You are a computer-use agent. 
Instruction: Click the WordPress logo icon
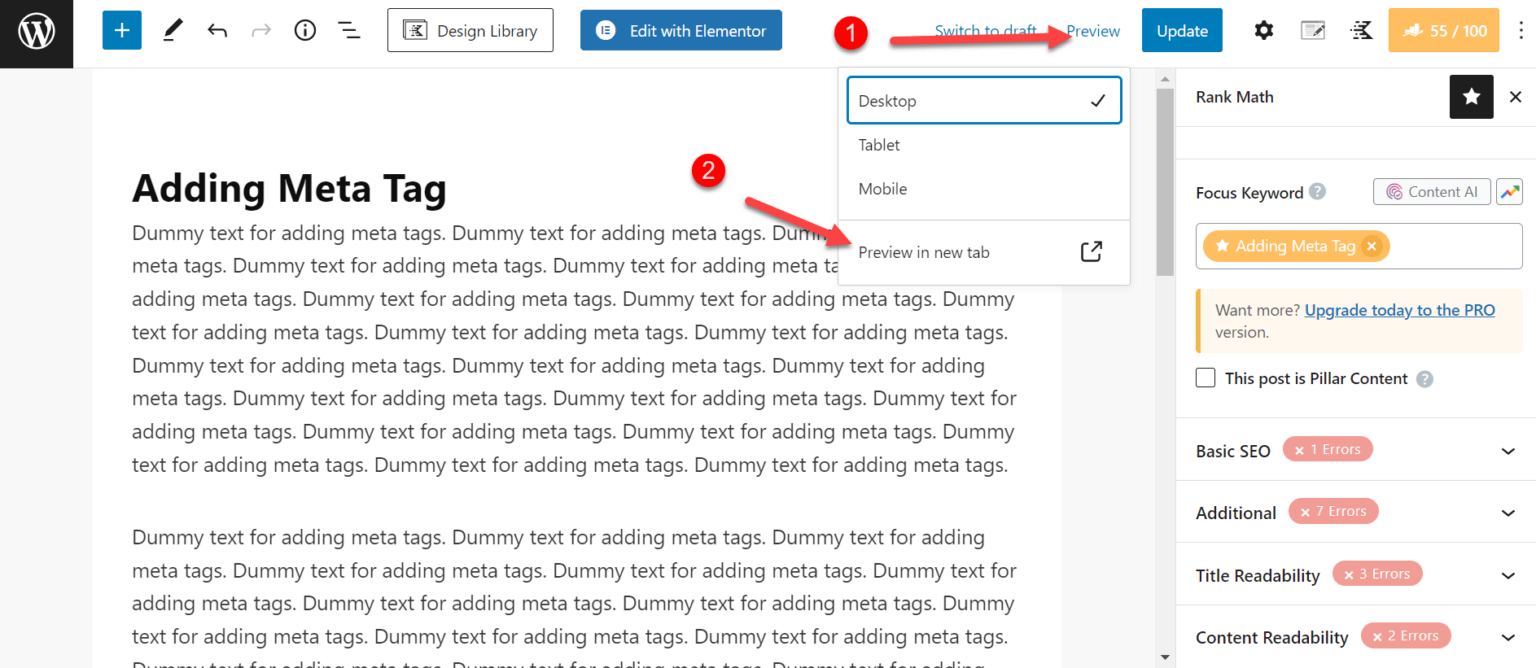coord(36,33)
